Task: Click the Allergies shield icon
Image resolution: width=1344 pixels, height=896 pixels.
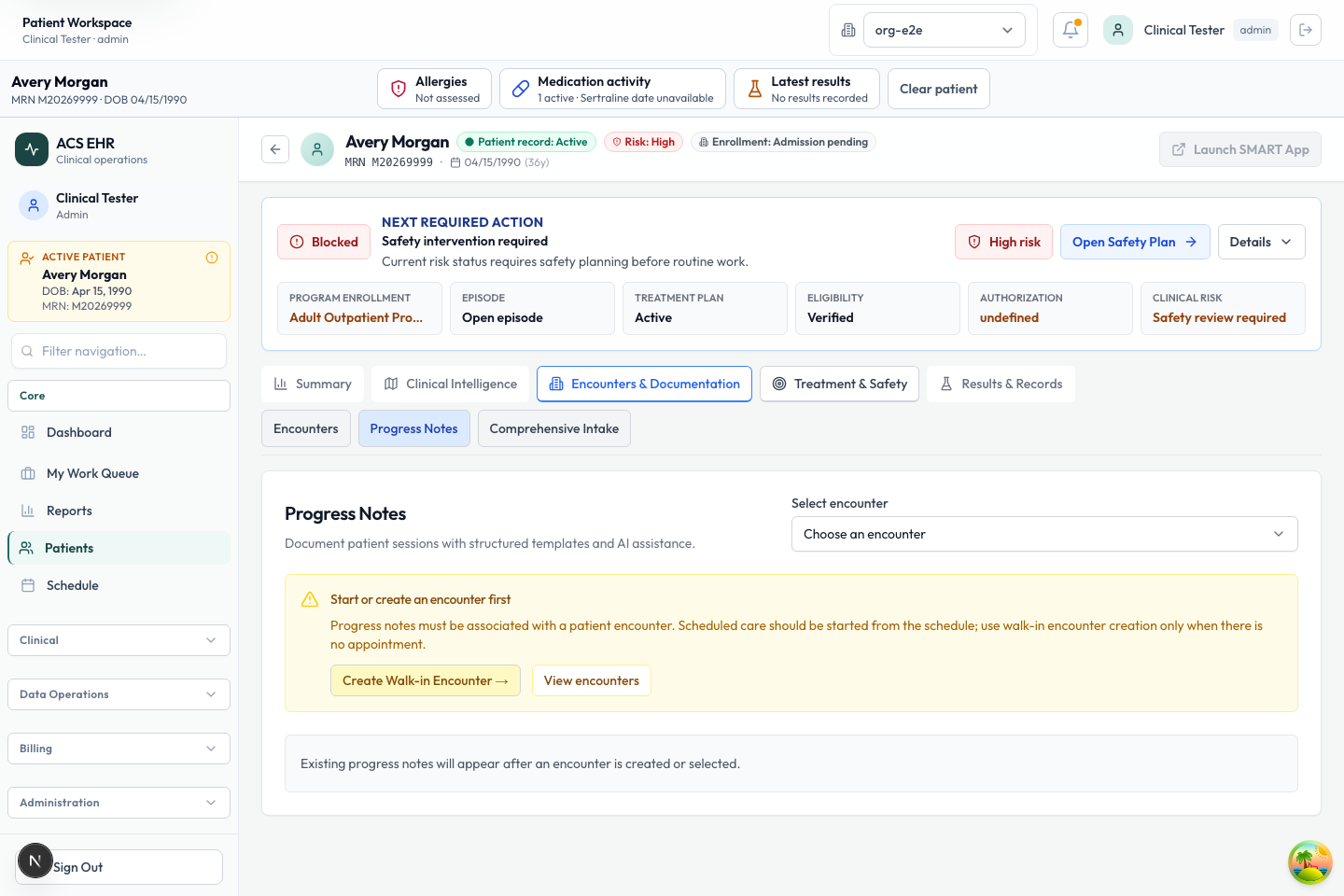Action: pyautogui.click(x=399, y=89)
